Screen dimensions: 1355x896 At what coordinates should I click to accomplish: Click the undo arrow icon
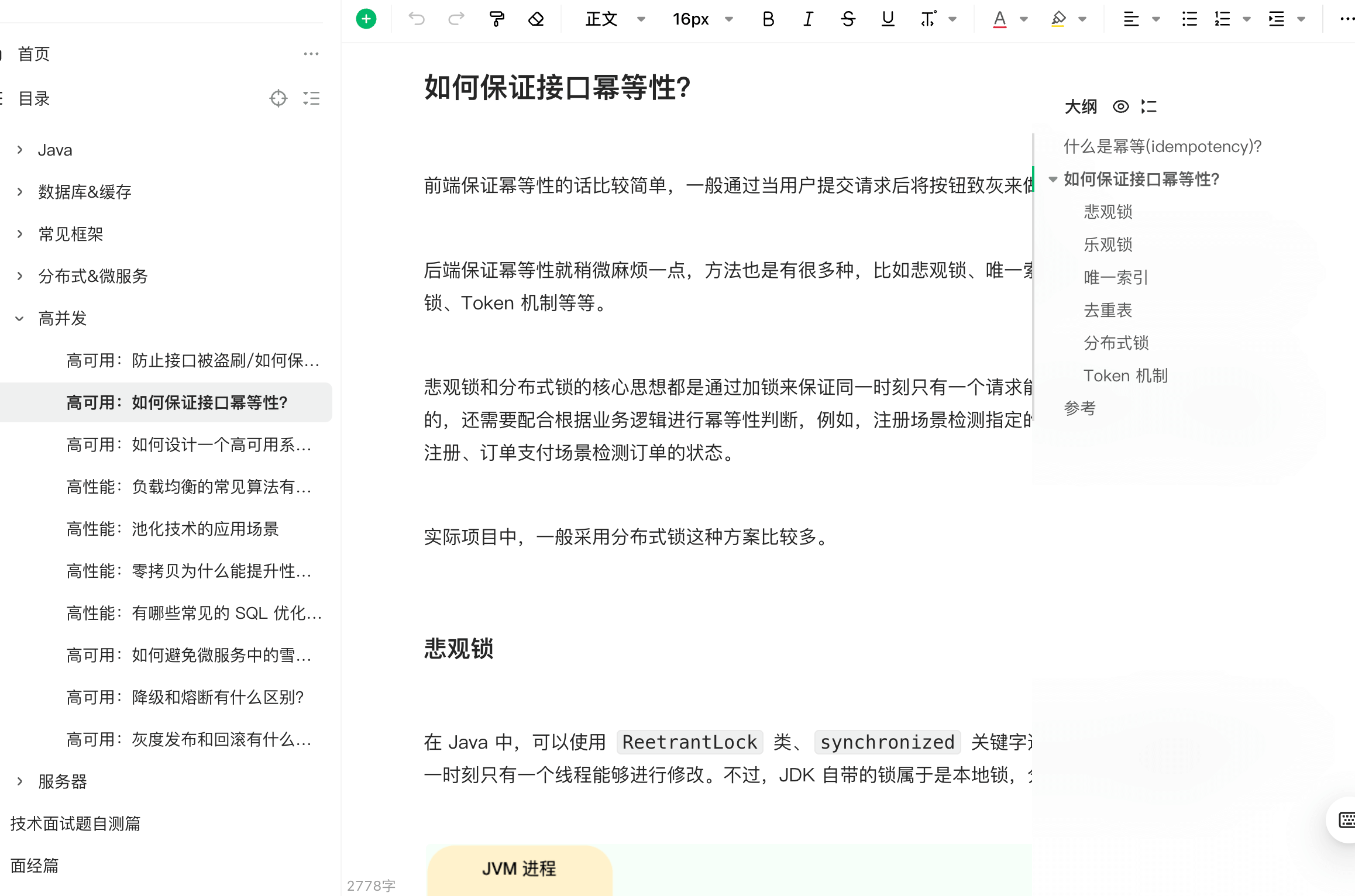417,19
